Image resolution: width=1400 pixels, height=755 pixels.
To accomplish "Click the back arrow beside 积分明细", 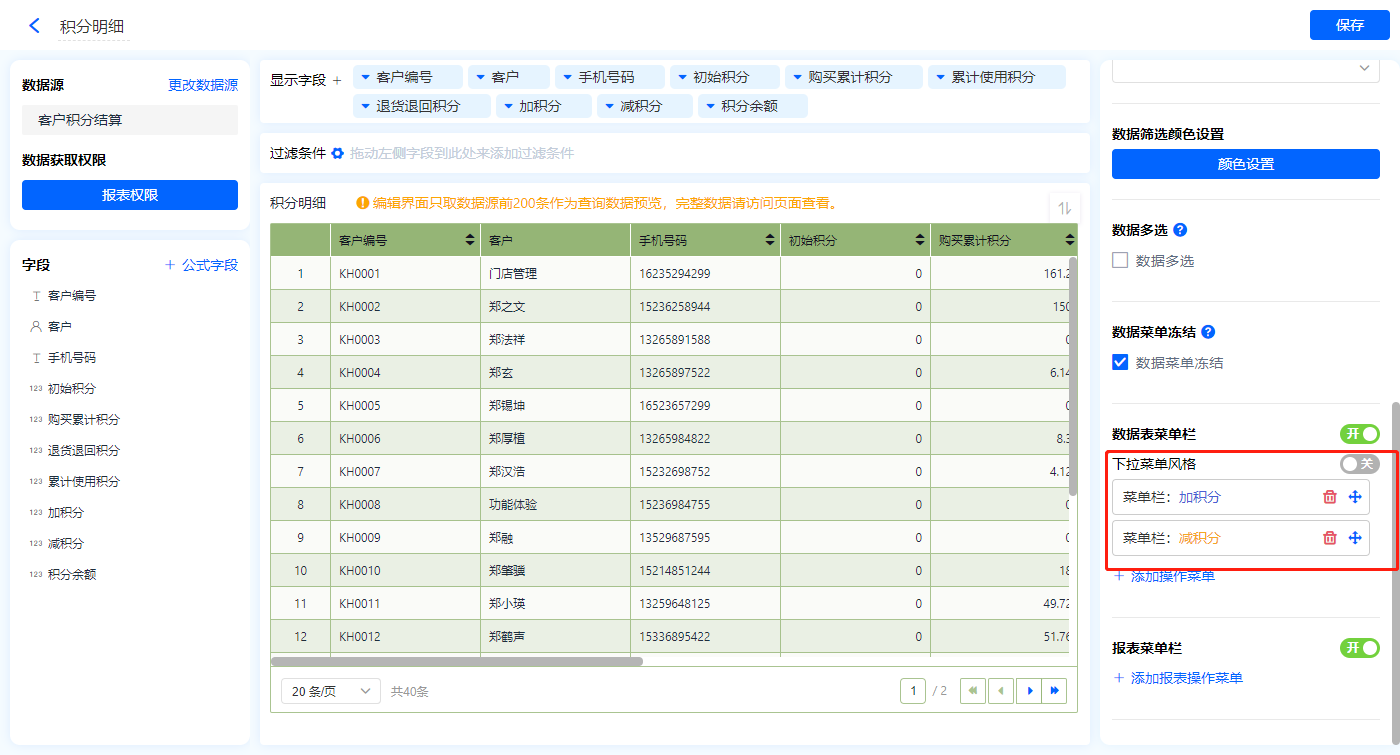I will pos(35,26).
